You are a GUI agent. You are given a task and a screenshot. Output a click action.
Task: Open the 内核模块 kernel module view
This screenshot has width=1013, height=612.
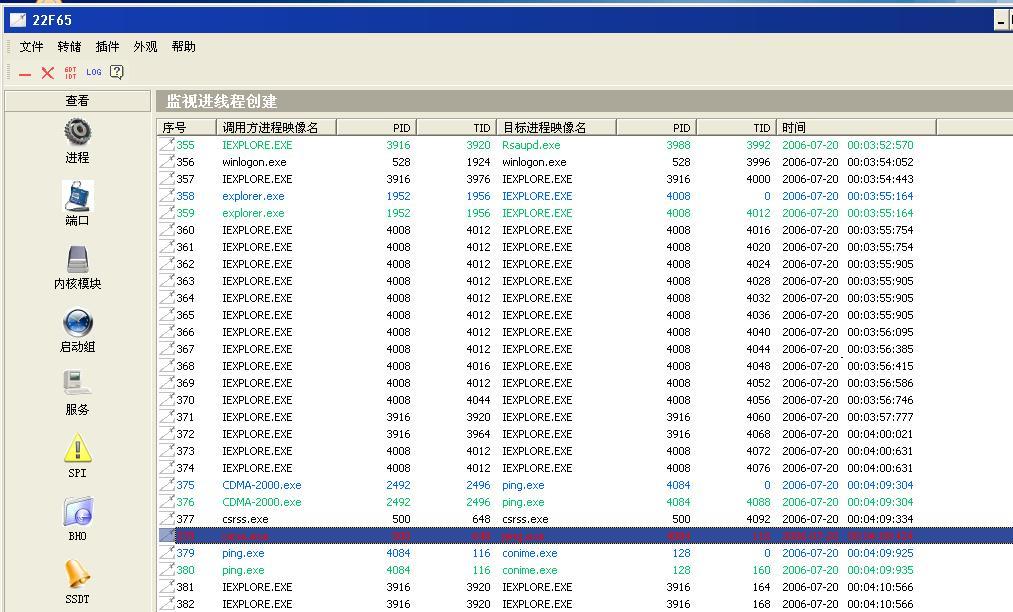(x=77, y=266)
